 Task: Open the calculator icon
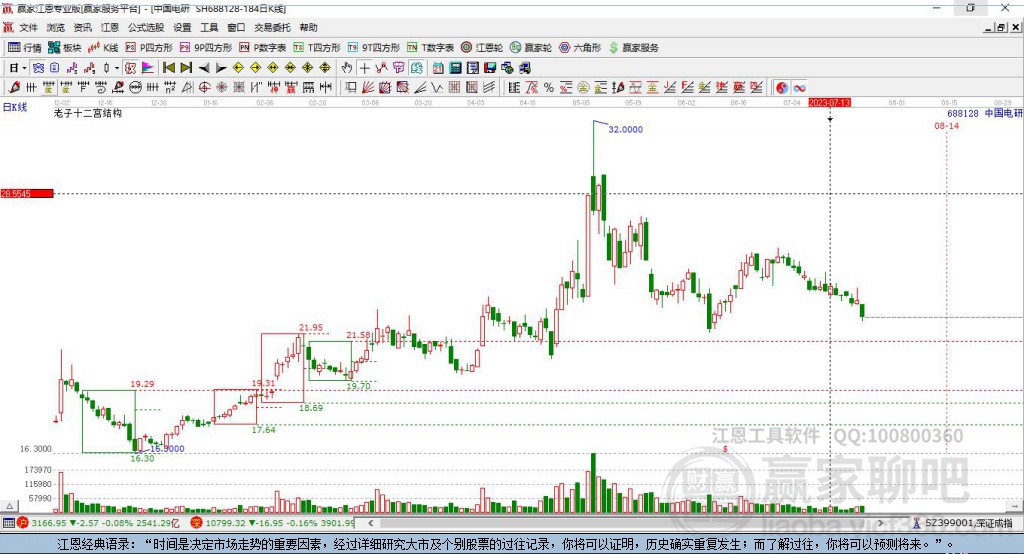(x=455, y=68)
